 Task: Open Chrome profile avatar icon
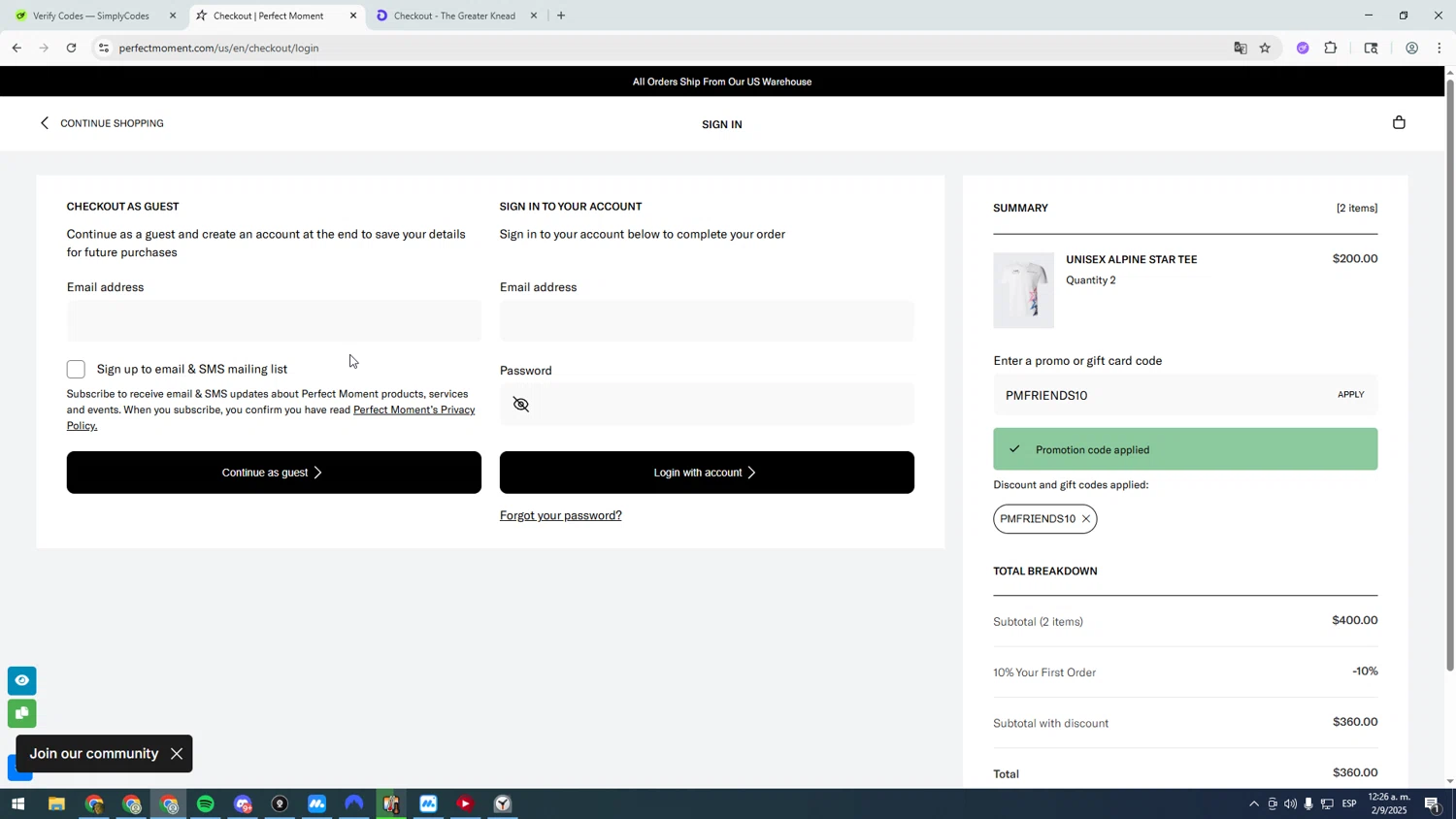click(1411, 48)
